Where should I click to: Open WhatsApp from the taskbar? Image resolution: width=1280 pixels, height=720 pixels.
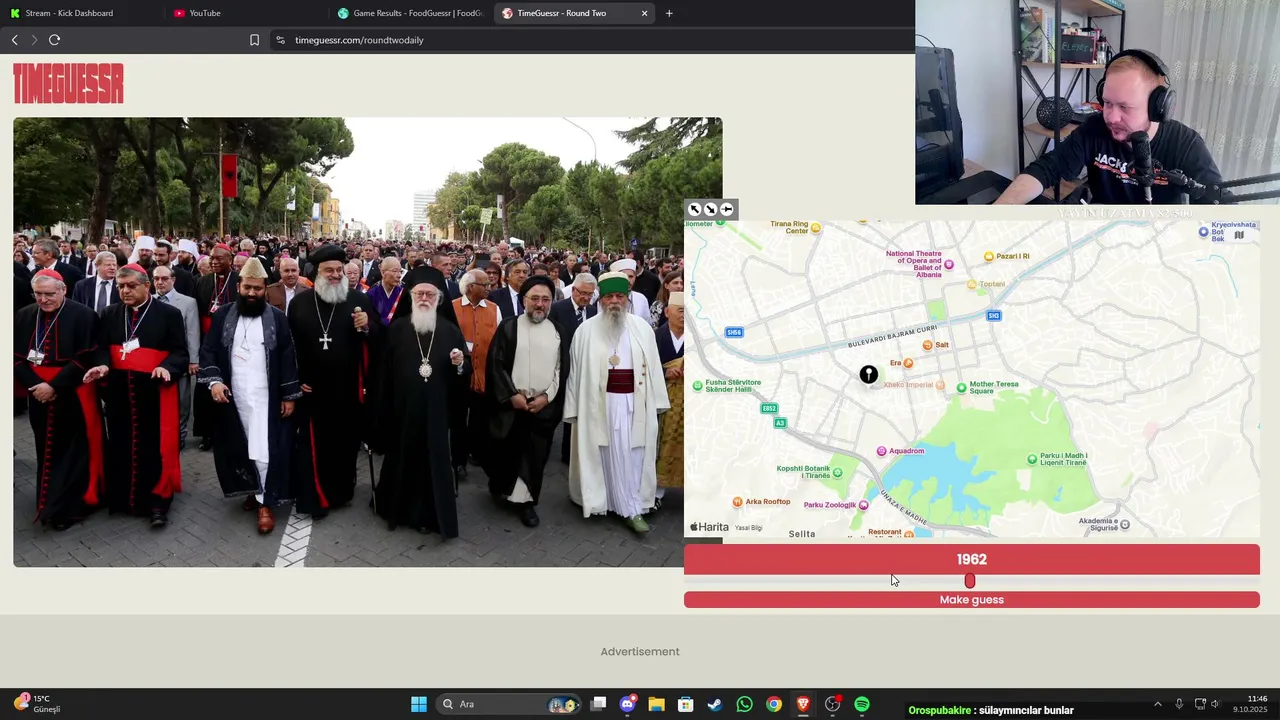point(744,704)
